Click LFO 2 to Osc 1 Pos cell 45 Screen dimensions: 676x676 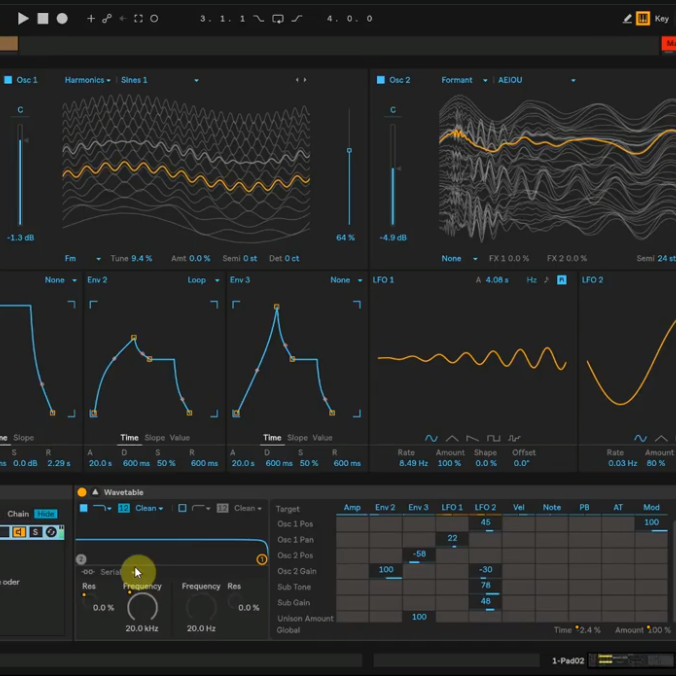pyautogui.click(x=485, y=523)
